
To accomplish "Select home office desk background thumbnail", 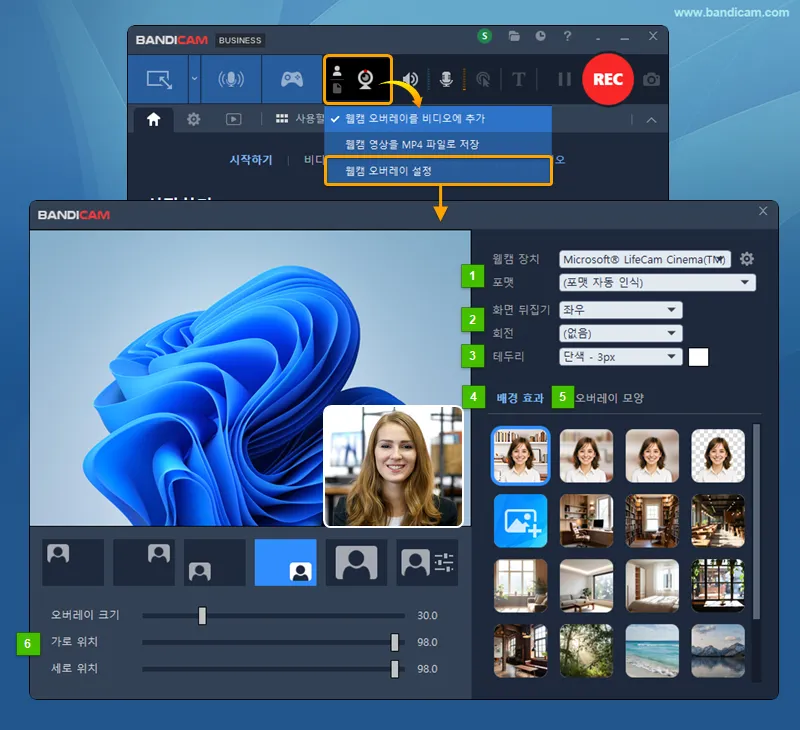I will tap(586, 521).
